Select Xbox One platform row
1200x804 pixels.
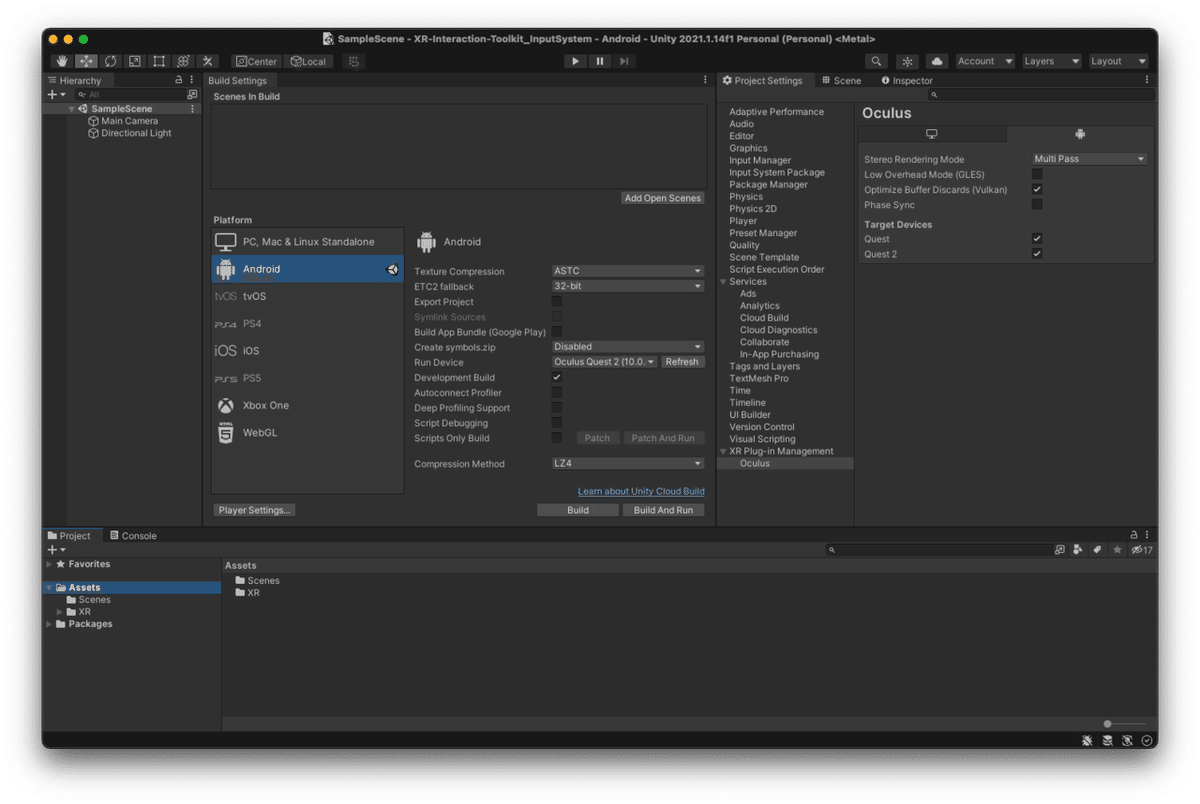307,405
